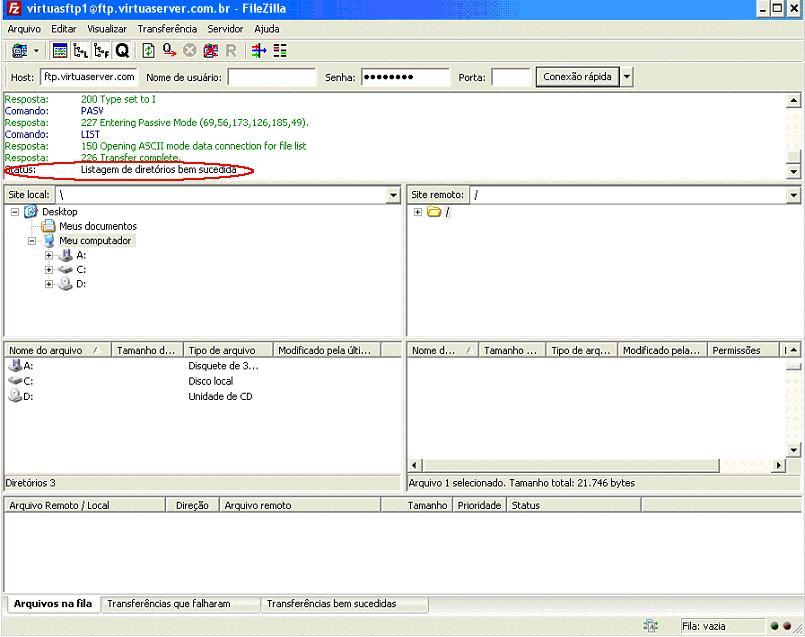The width and height of the screenshot is (805, 637).
Task: Open the Ajuda menu
Action: tap(267, 29)
